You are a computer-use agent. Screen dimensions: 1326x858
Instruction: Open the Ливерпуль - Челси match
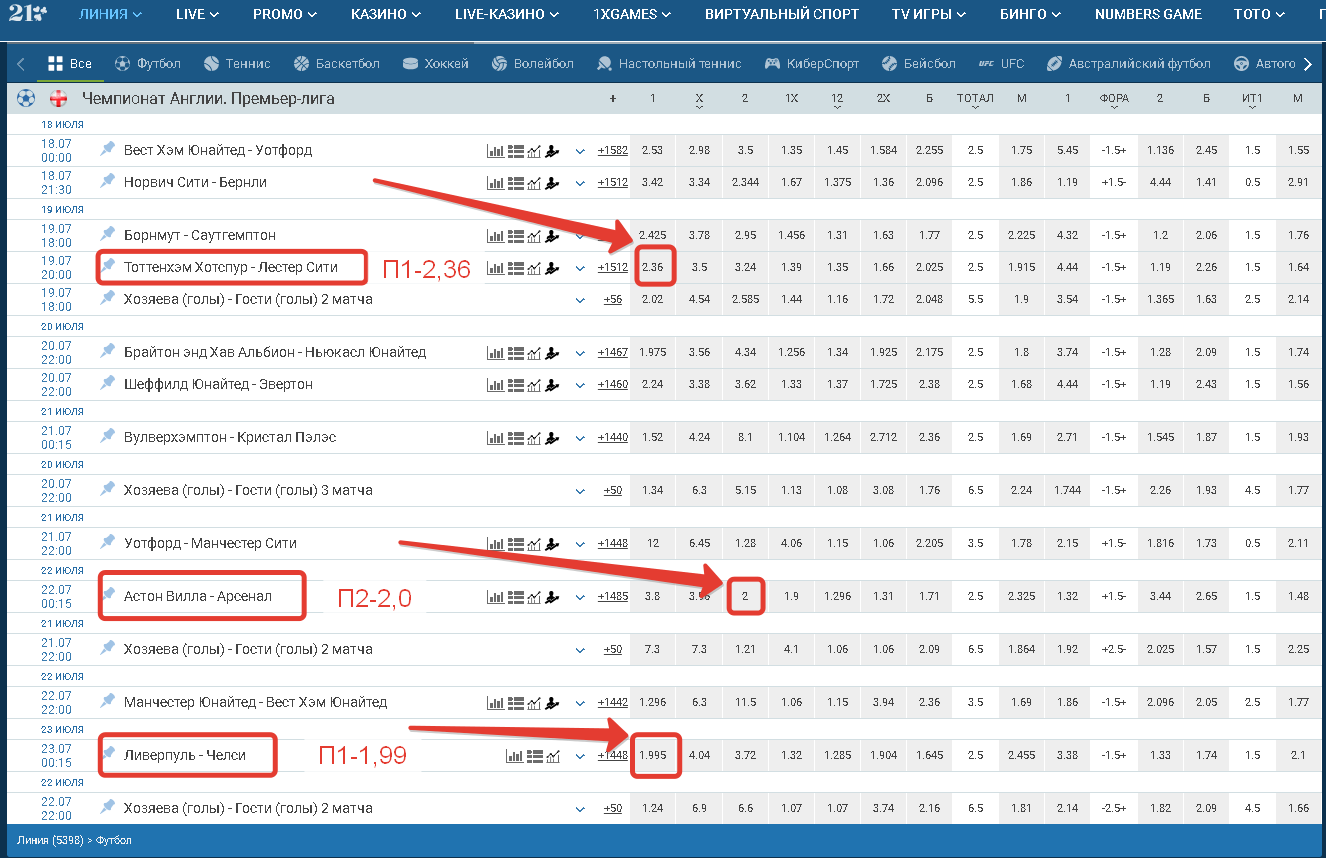[185, 755]
